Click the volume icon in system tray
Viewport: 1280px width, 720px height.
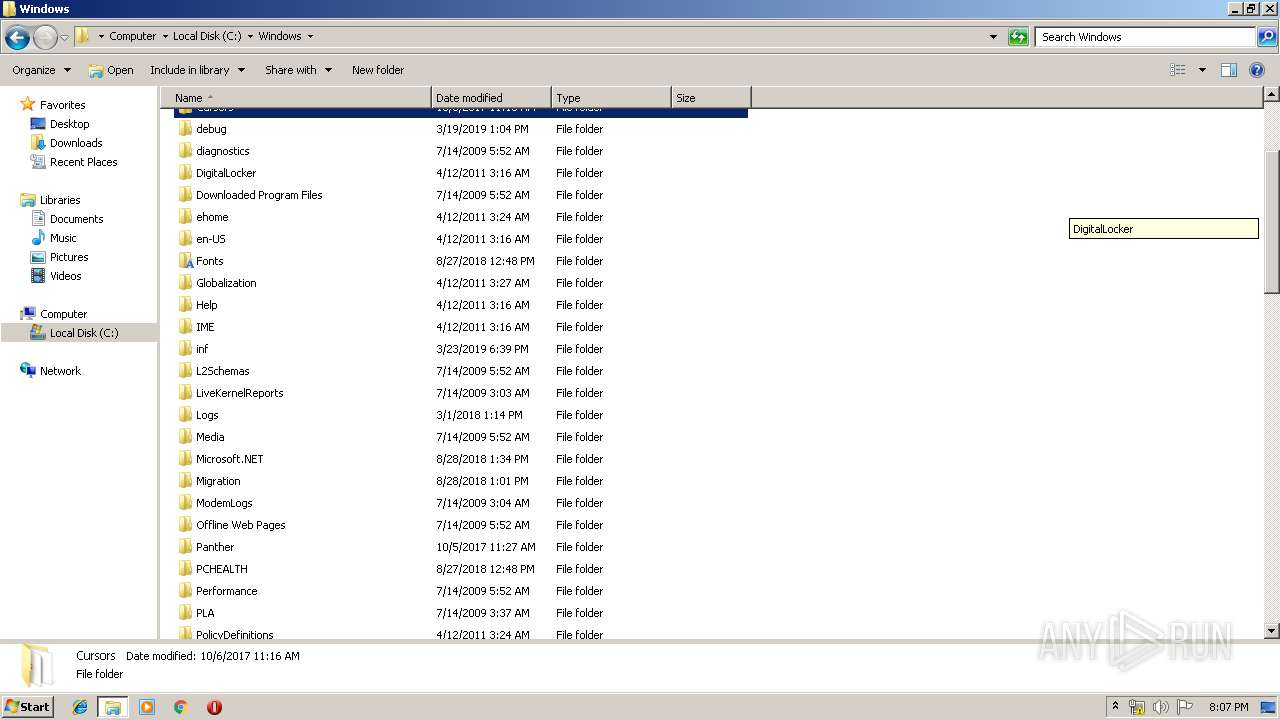pyautogui.click(x=1160, y=707)
